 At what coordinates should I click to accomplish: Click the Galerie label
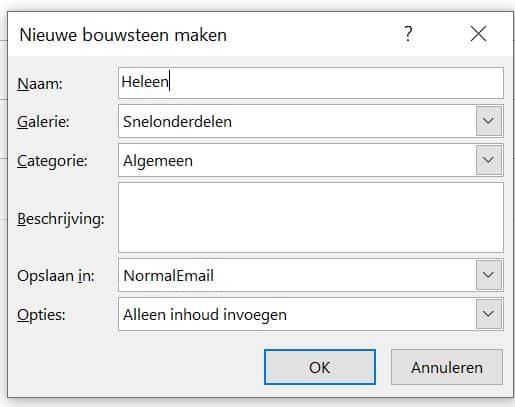tap(43, 122)
